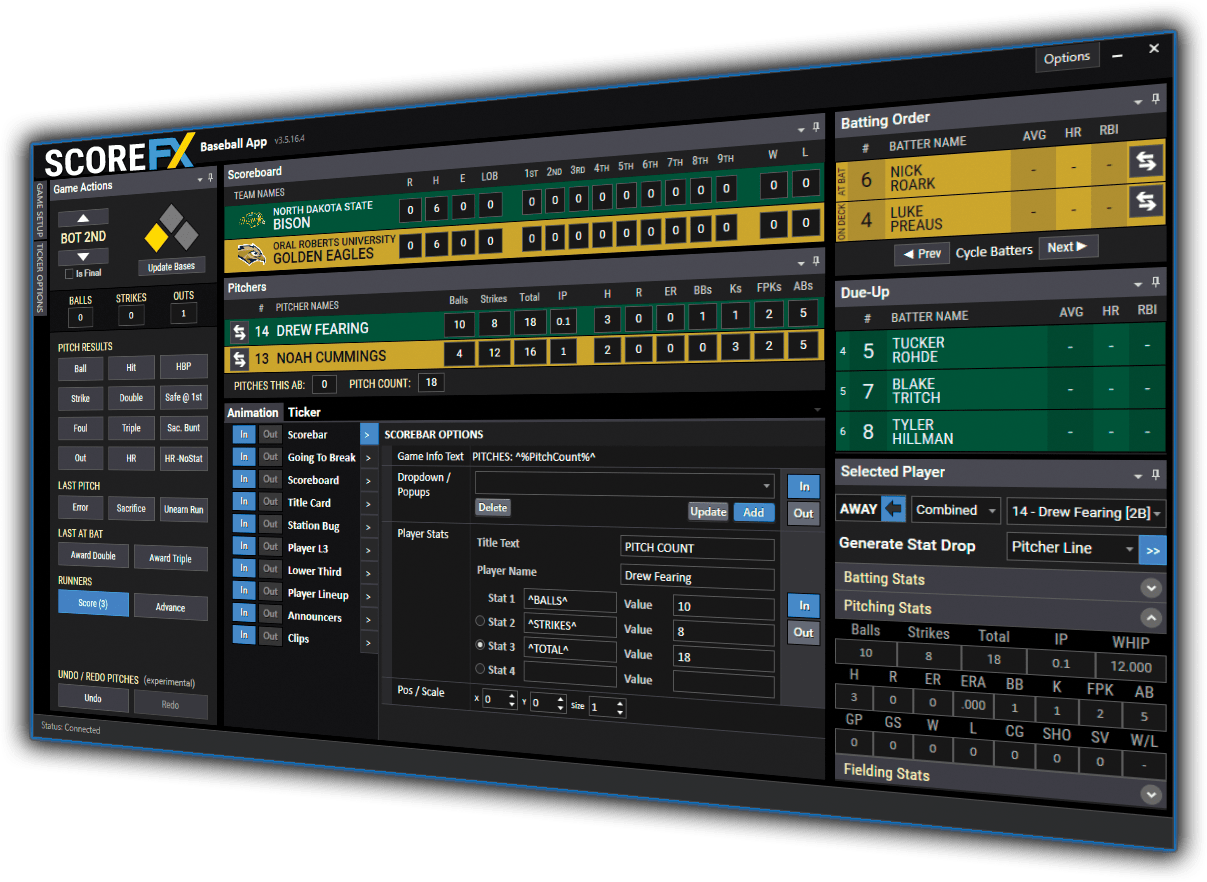The image size is (1207, 882).
Task: Click the HR pitch result button
Action: point(132,458)
